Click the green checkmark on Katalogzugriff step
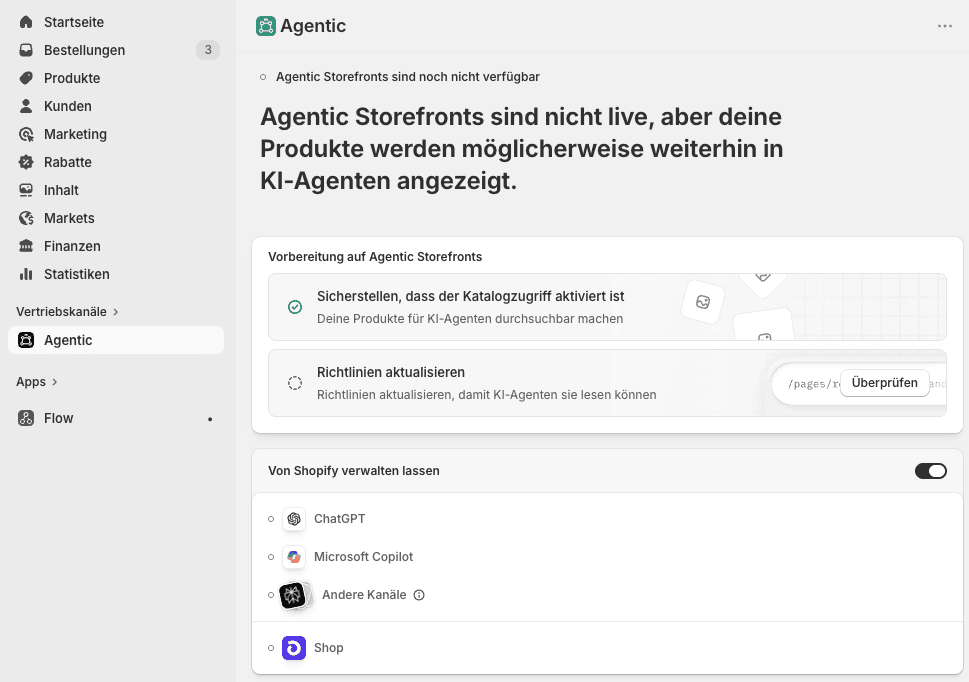Viewport: 969px width, 682px height. click(295, 307)
